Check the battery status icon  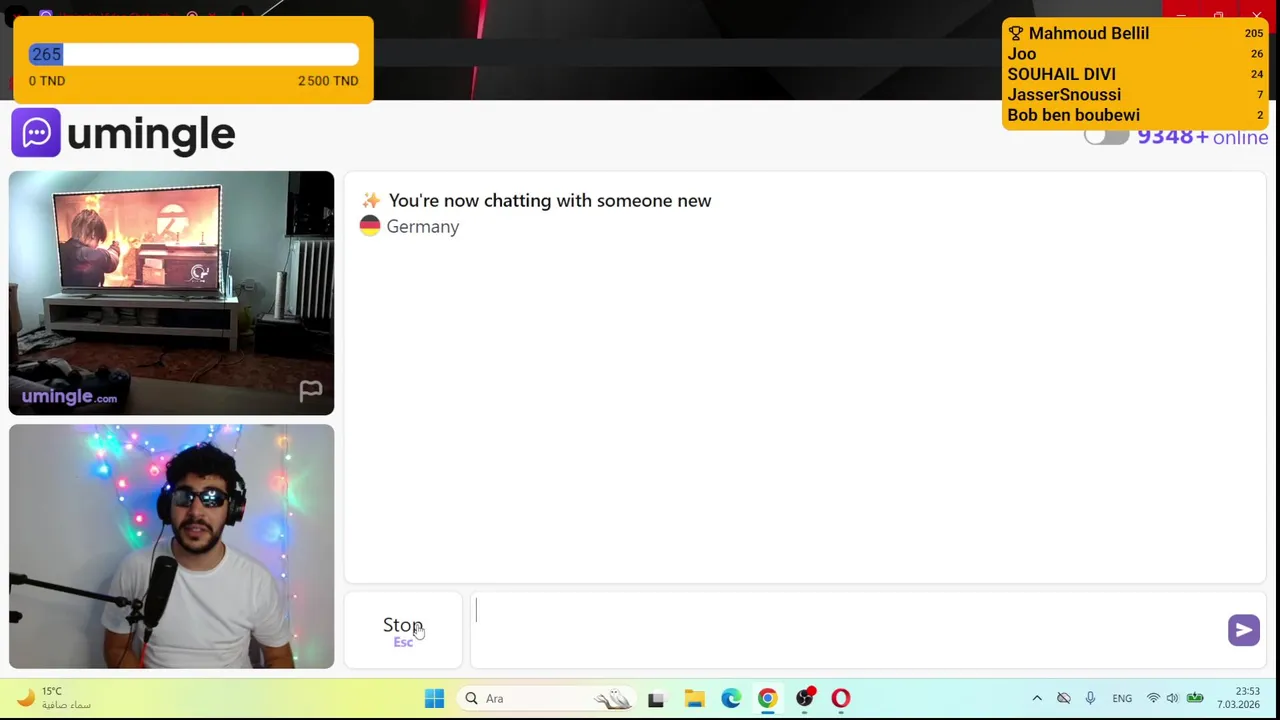click(1195, 698)
